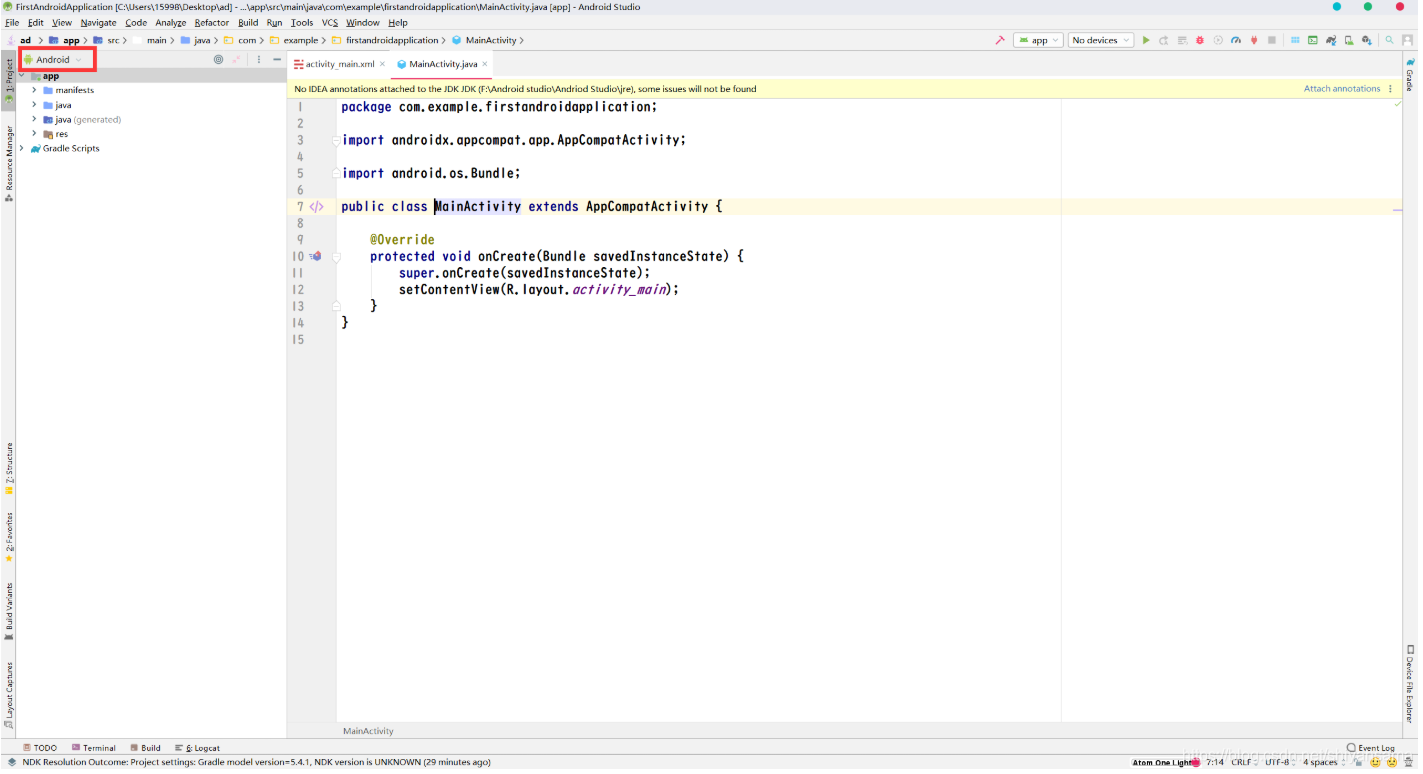The image size is (1423, 774).
Task: Open SDK Manager download icon
Action: point(1367,40)
